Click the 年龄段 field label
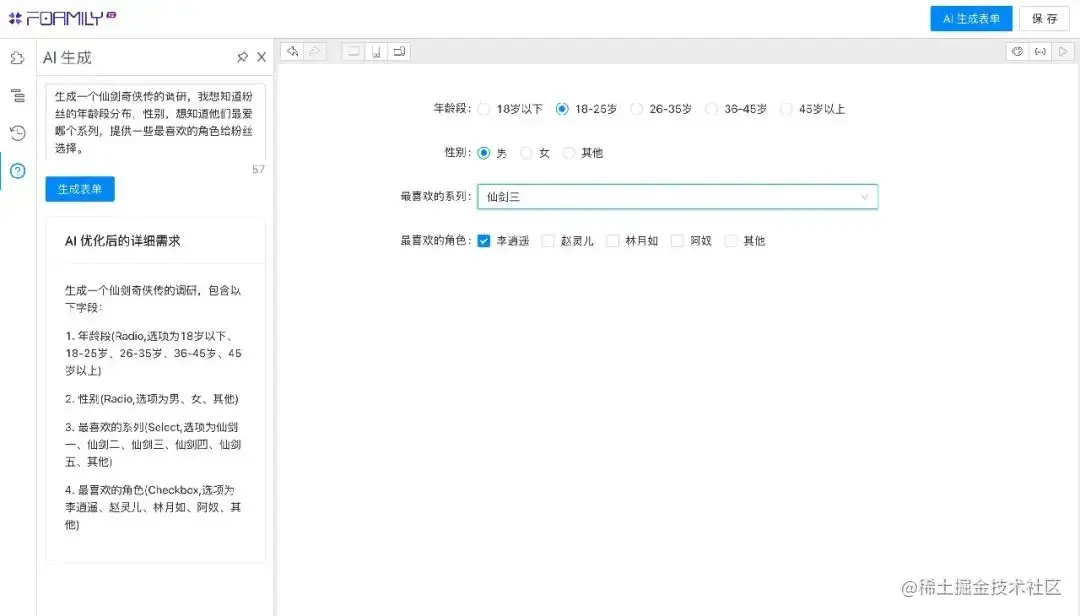Image resolution: width=1080 pixels, height=616 pixels. pyautogui.click(x=452, y=109)
